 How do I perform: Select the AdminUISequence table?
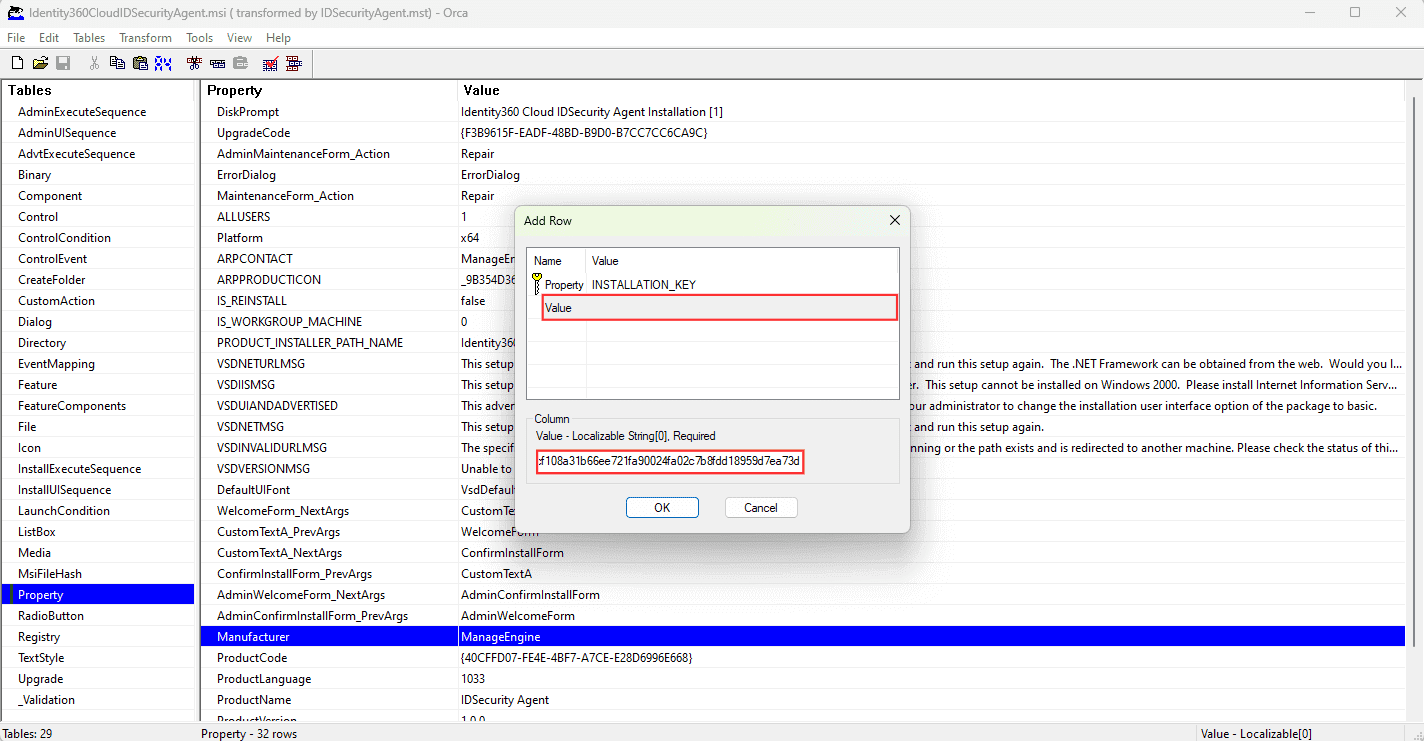click(x=67, y=133)
